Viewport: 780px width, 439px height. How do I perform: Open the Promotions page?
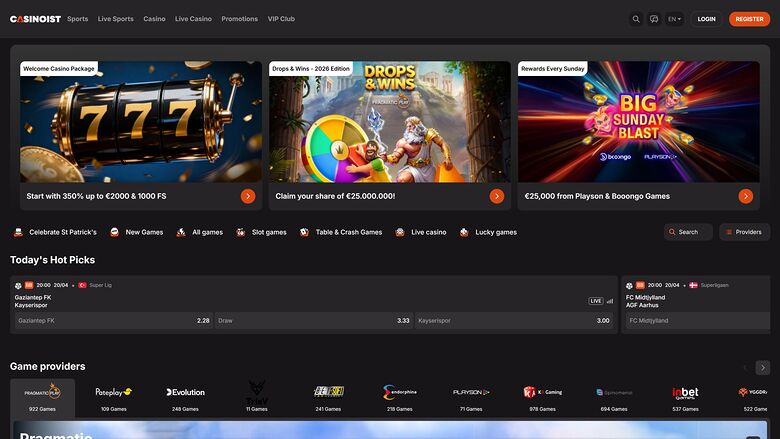point(239,19)
